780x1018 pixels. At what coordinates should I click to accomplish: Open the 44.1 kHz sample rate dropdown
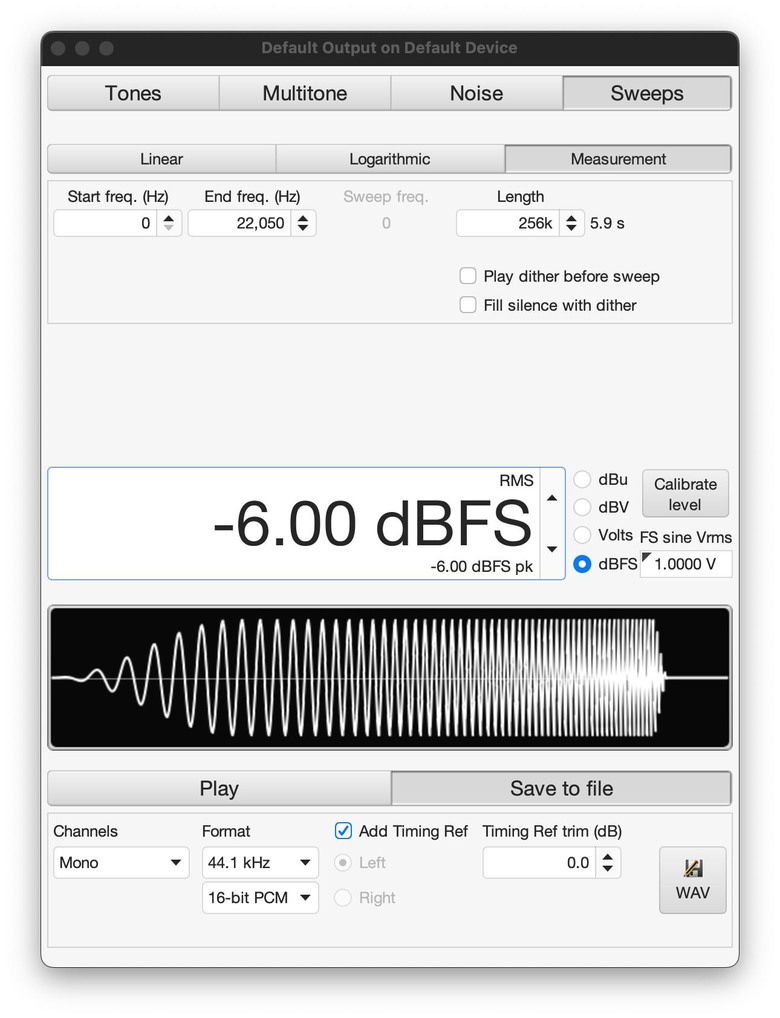(x=260, y=863)
